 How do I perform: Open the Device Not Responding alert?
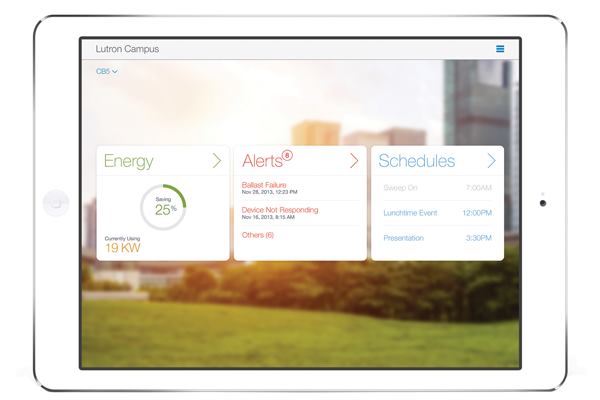282,212
